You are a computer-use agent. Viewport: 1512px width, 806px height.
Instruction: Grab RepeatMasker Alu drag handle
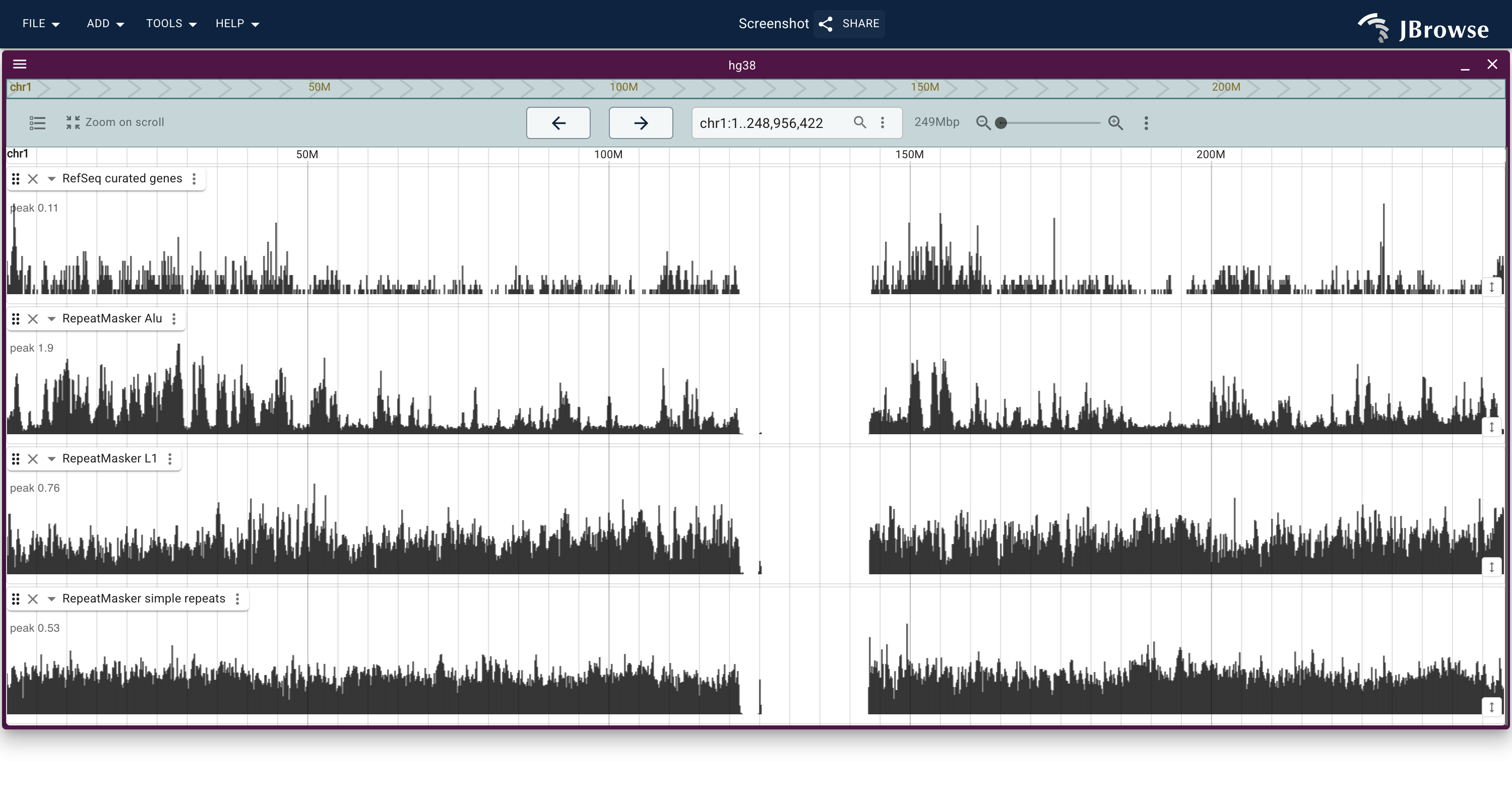coord(16,318)
